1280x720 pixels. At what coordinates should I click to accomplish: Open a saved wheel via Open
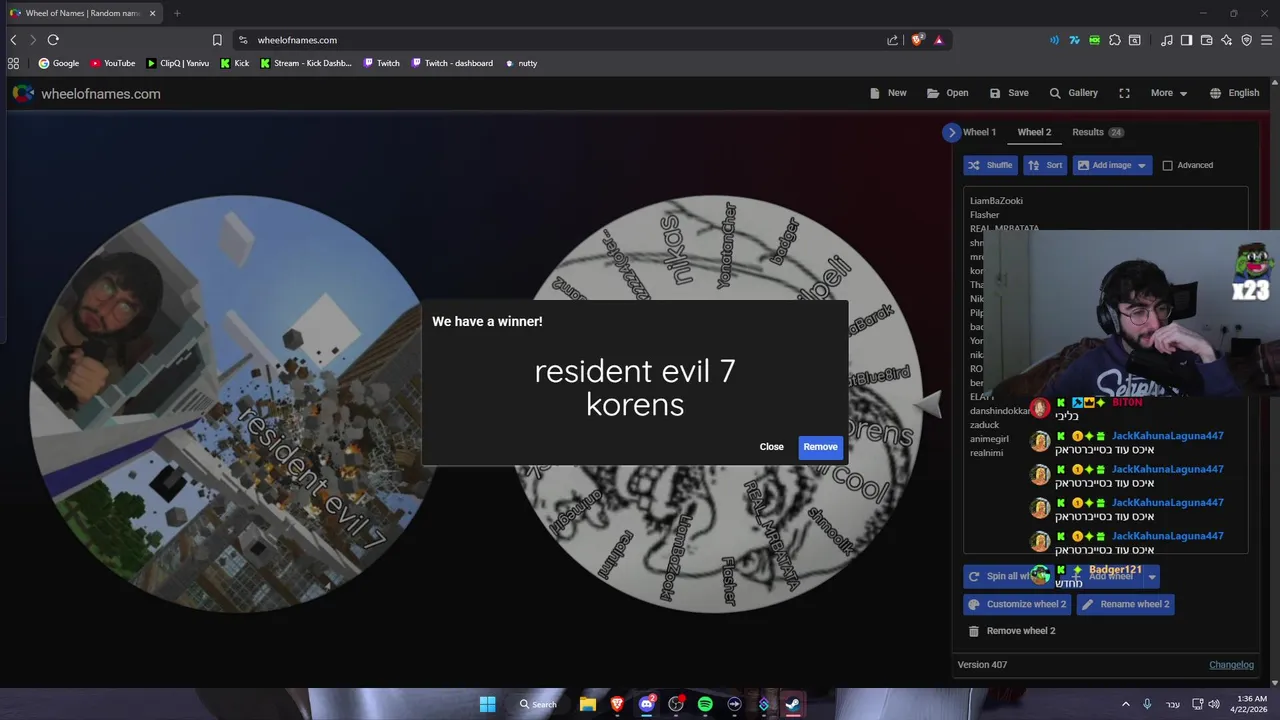coord(947,93)
